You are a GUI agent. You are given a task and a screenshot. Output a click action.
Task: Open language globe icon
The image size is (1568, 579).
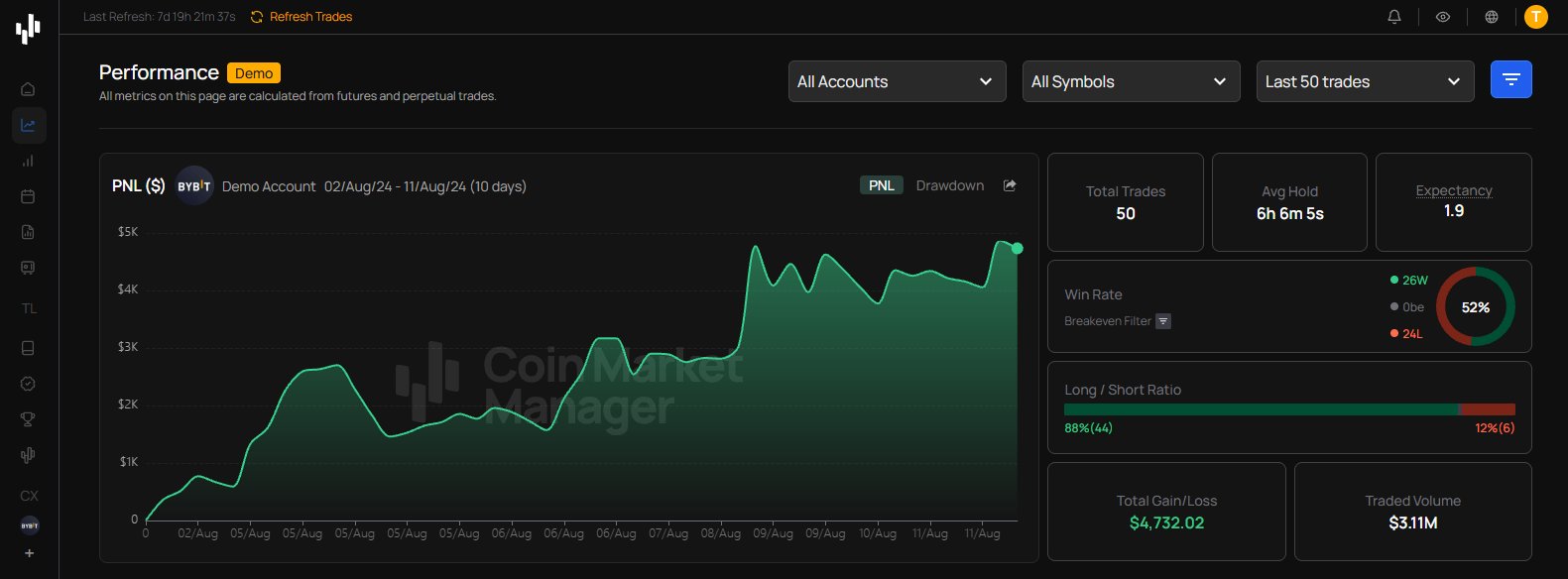pyautogui.click(x=1492, y=17)
